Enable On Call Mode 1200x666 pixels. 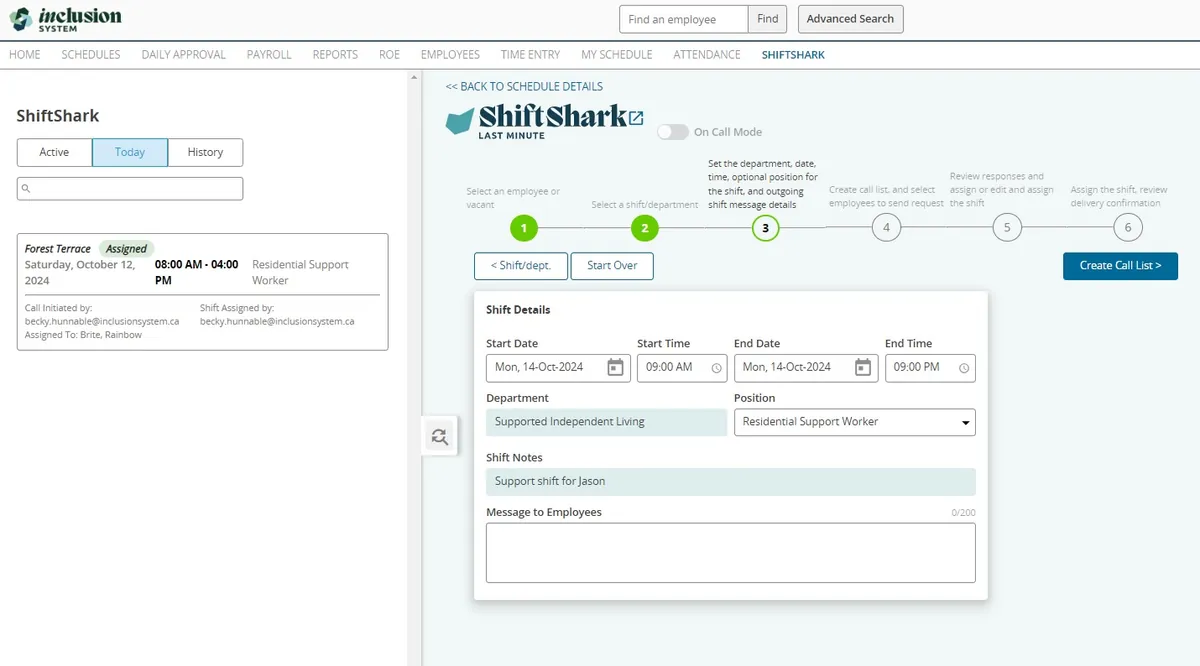(x=671, y=131)
